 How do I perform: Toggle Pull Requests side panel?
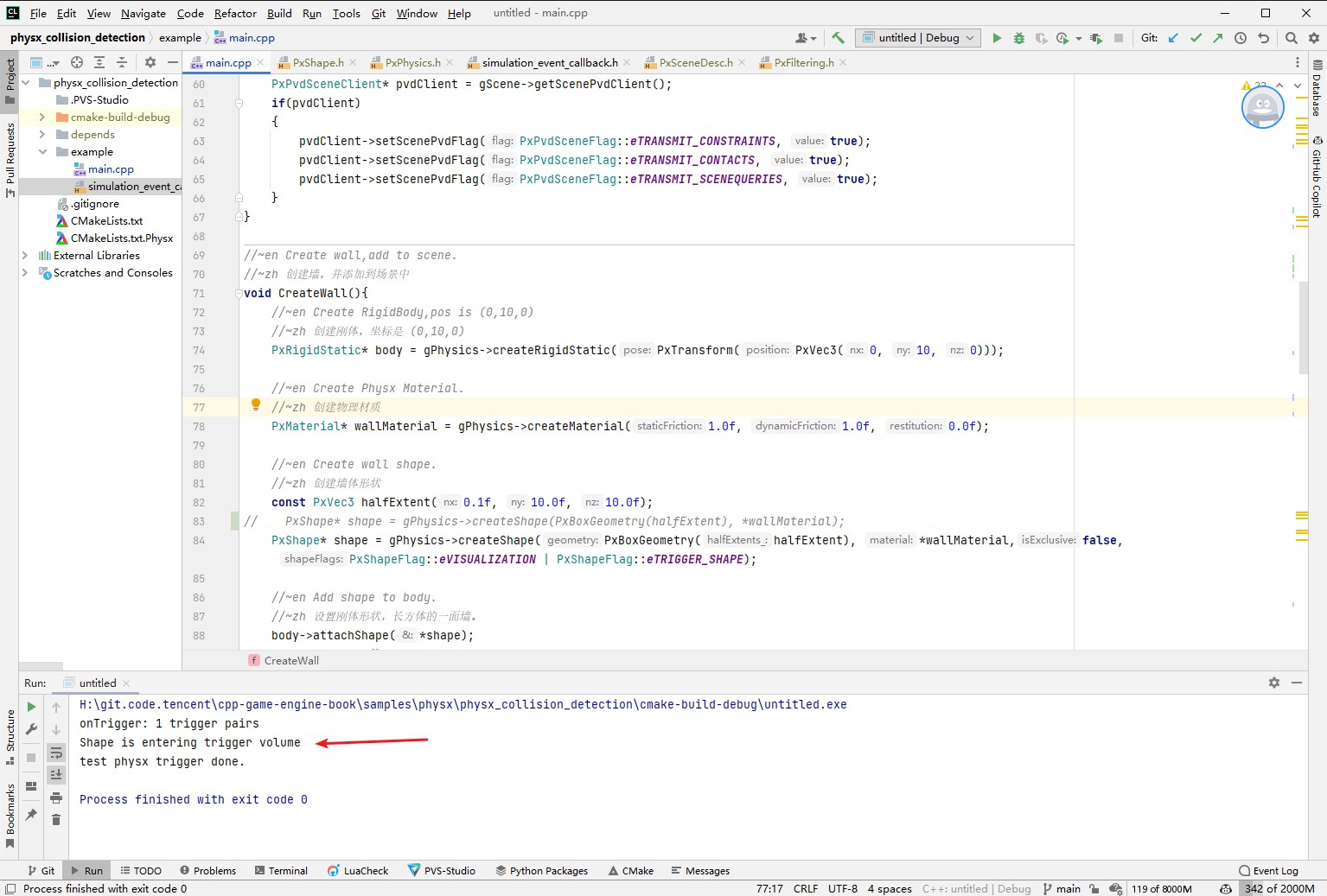[x=10, y=160]
